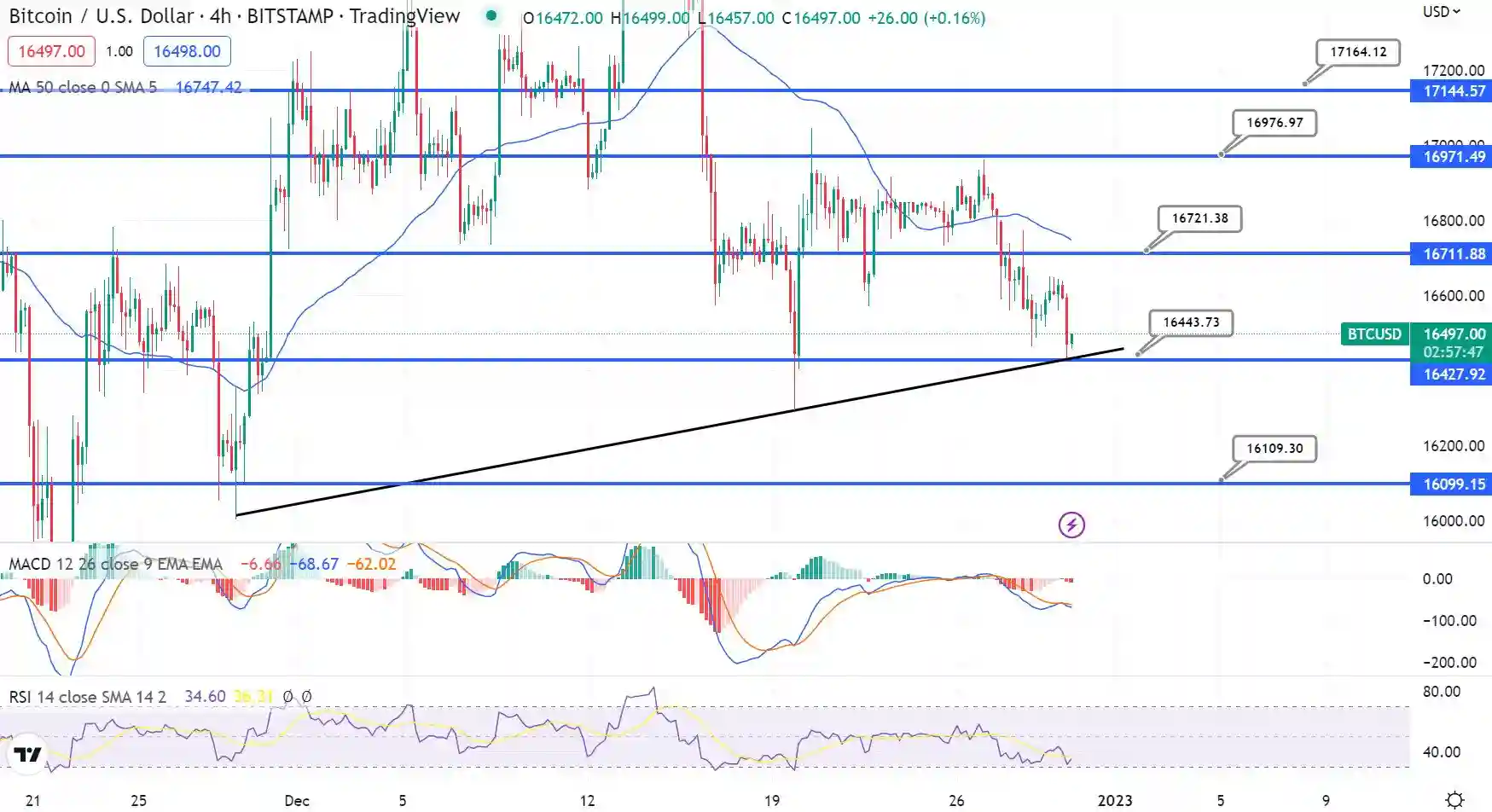Click the Dec date label on time axis
The image size is (1492, 812).
pos(297,800)
